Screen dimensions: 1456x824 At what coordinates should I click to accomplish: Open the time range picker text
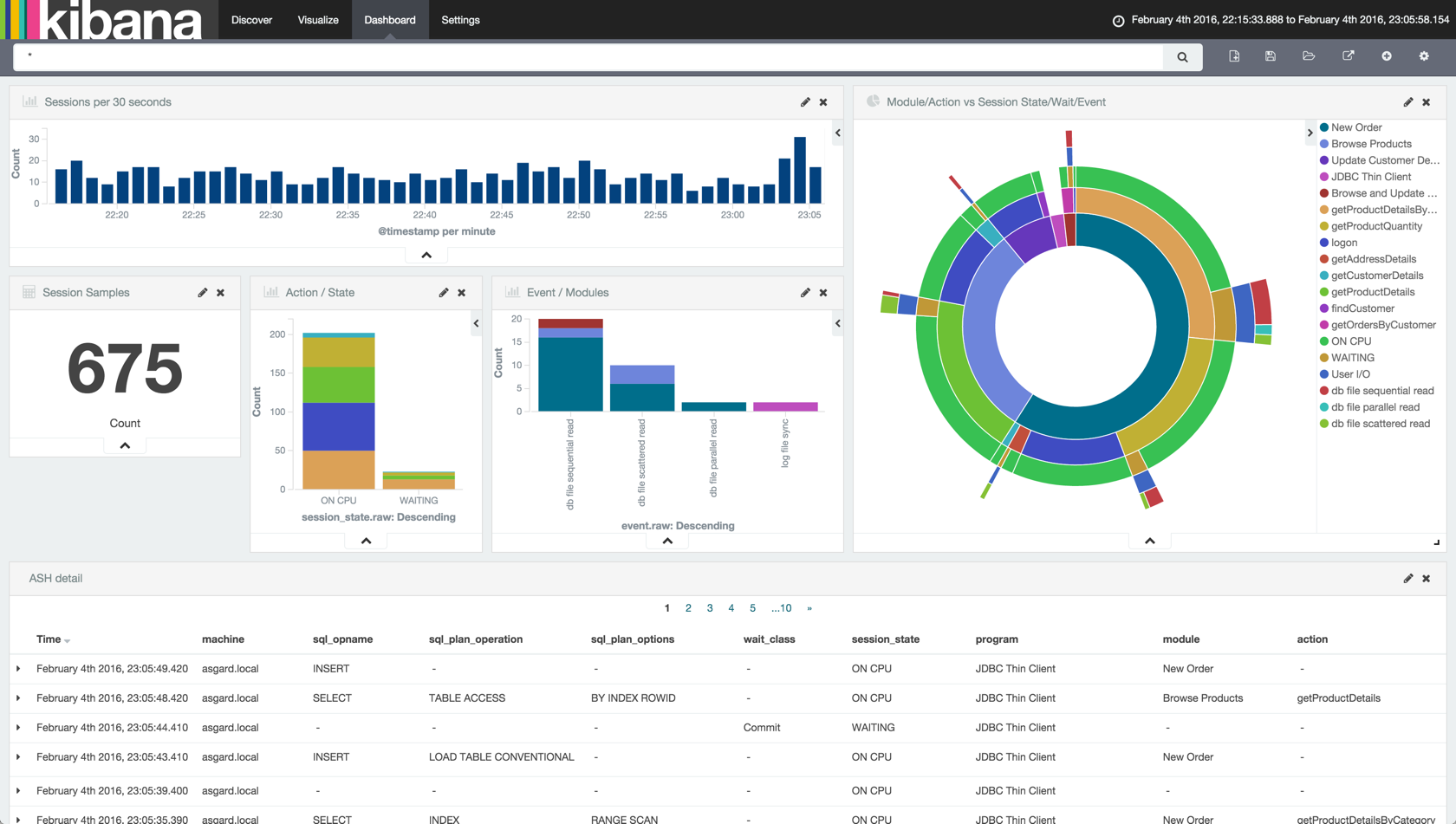pyautogui.click(x=1290, y=20)
